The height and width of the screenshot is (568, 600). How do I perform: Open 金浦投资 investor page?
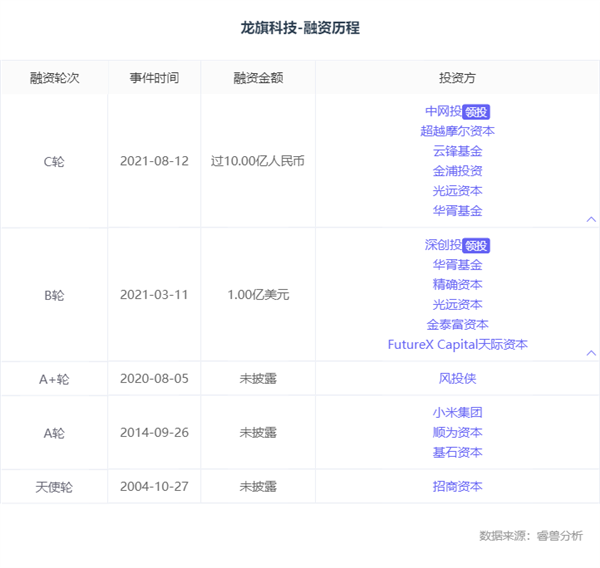tap(457, 171)
